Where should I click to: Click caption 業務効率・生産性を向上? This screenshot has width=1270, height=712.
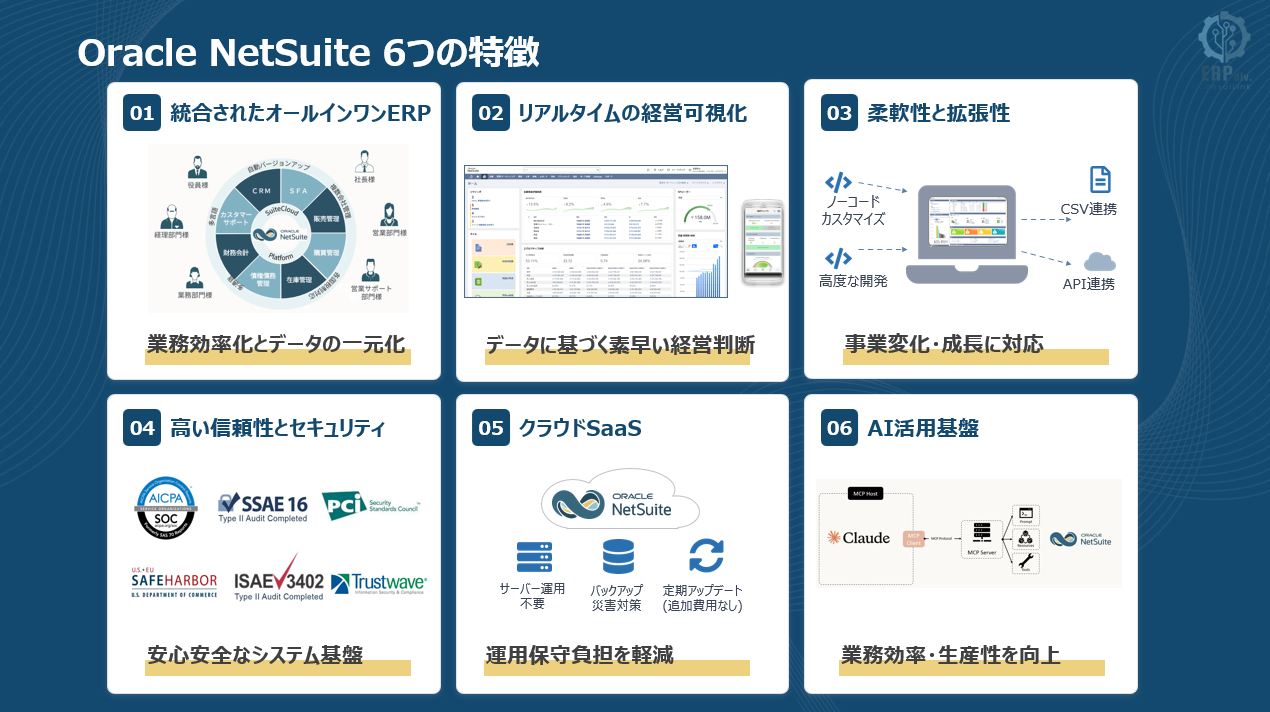951,655
